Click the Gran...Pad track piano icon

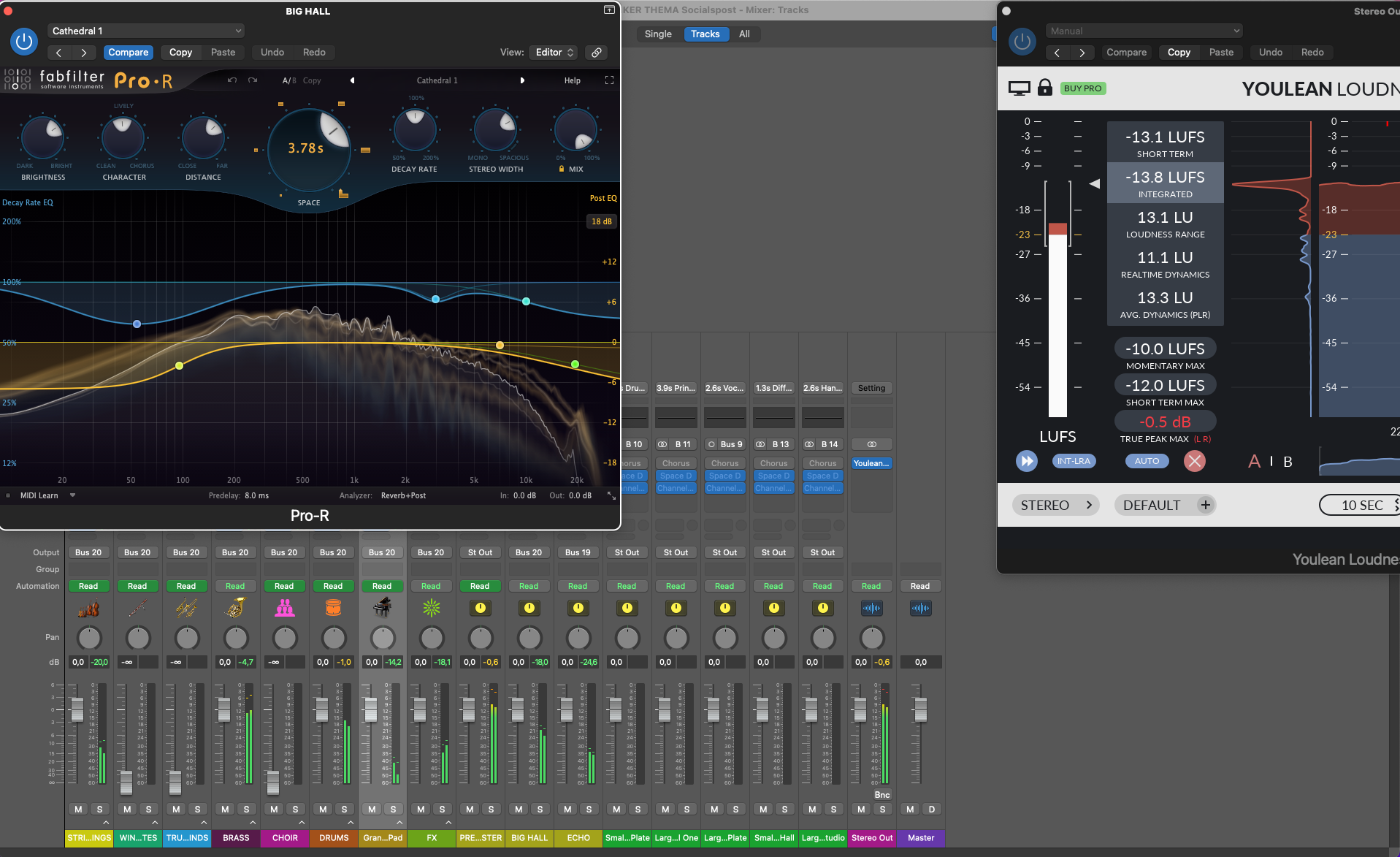click(382, 608)
